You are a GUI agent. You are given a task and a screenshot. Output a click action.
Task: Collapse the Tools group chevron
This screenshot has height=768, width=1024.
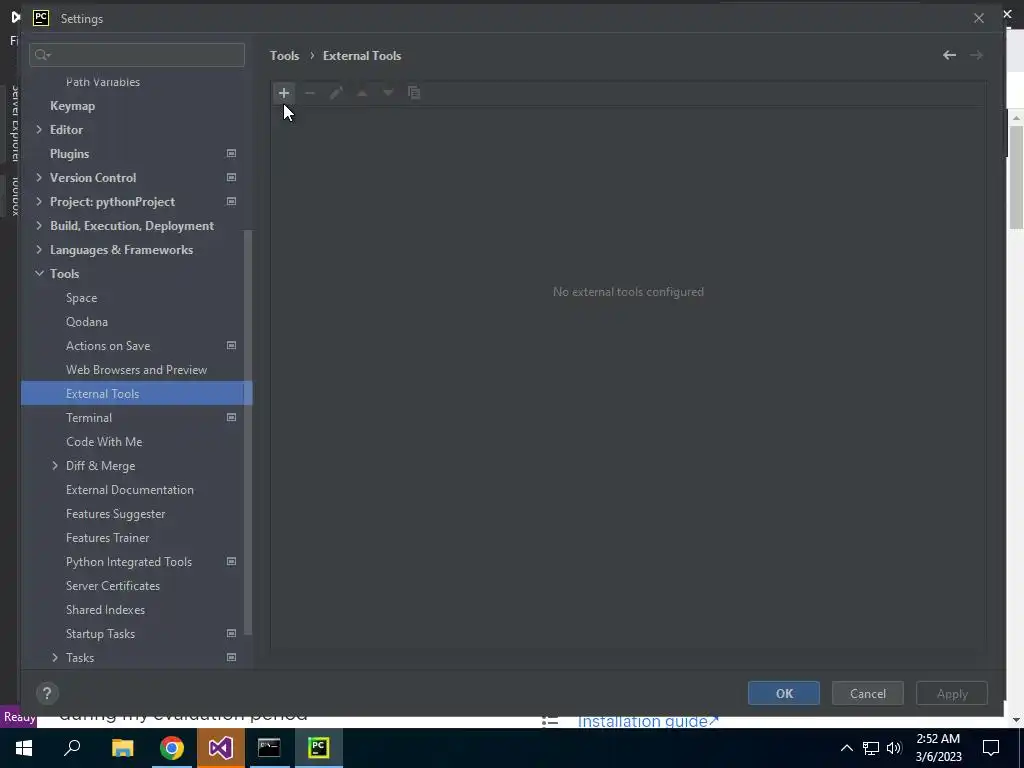[39, 274]
